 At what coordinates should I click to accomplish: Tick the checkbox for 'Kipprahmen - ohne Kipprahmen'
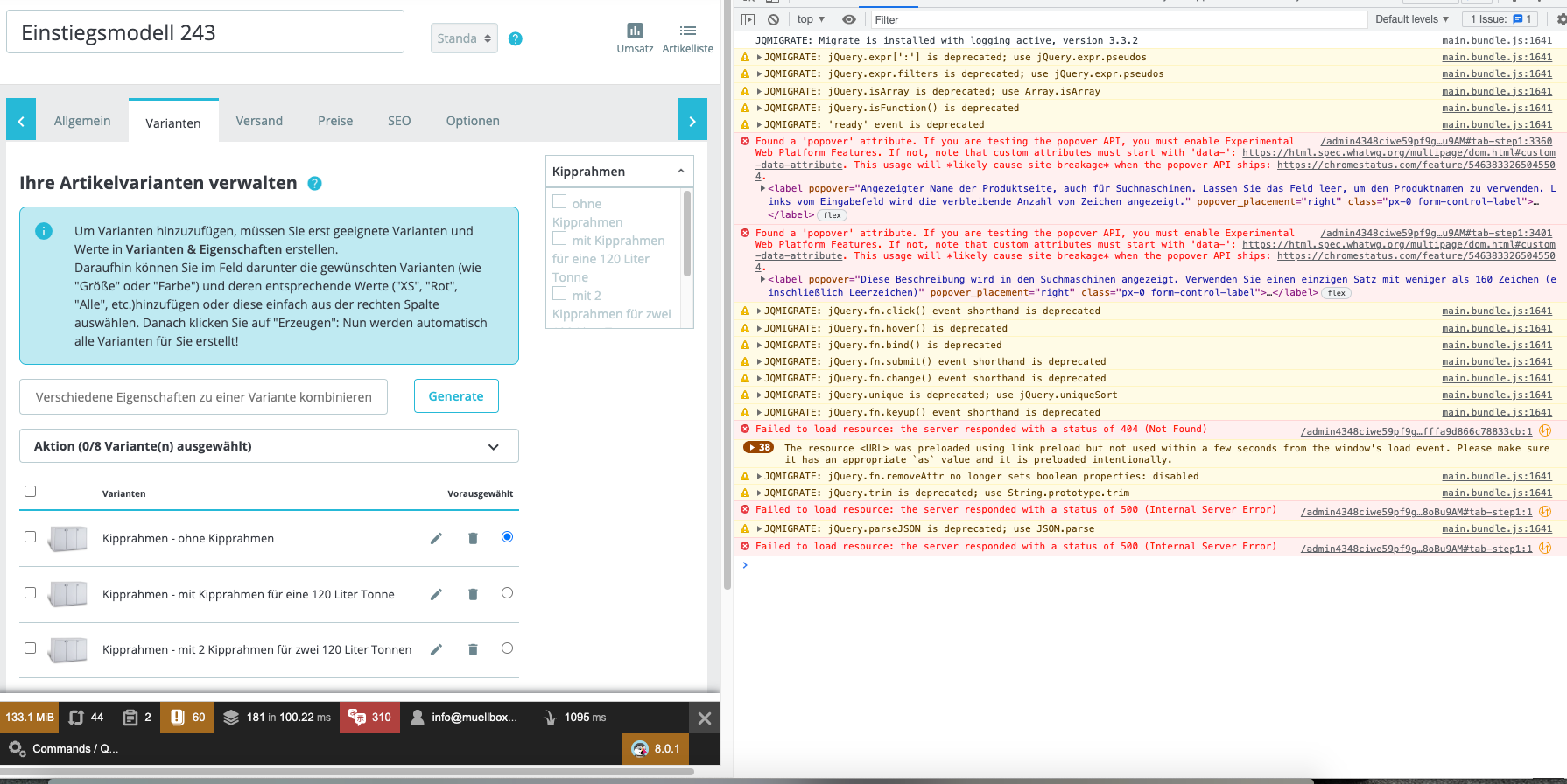31,537
